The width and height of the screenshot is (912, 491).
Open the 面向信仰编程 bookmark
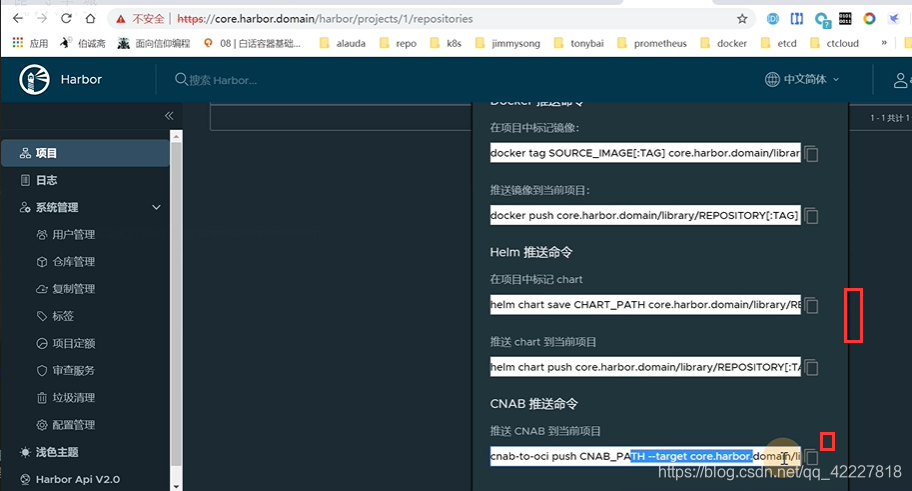click(154, 43)
